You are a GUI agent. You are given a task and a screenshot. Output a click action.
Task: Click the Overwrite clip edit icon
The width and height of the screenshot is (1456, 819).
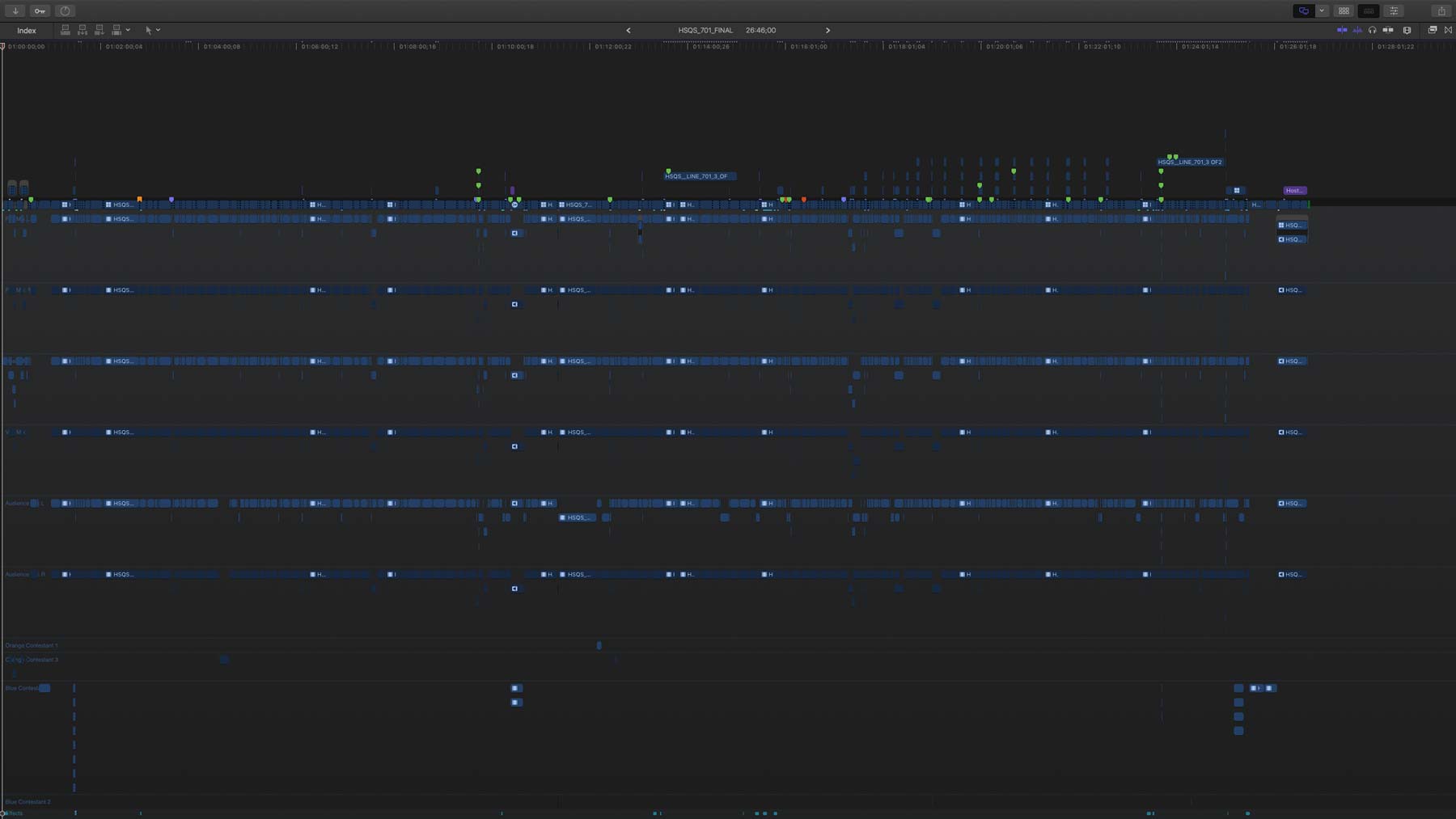[x=116, y=30]
